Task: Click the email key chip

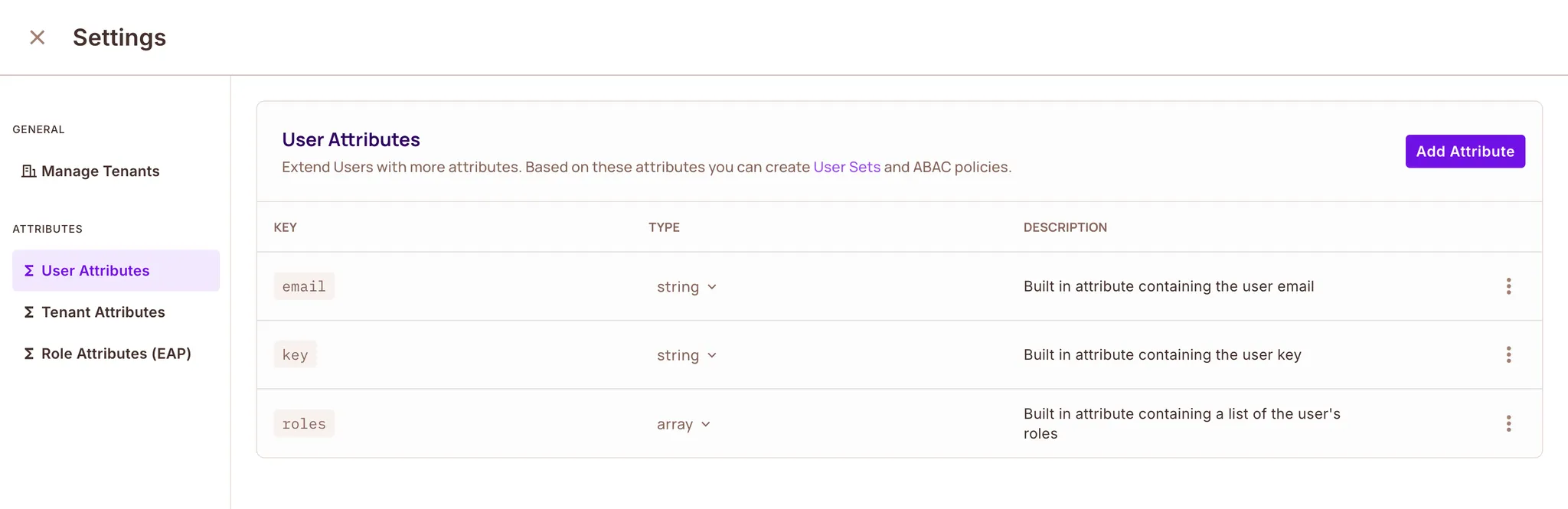Action: (304, 286)
